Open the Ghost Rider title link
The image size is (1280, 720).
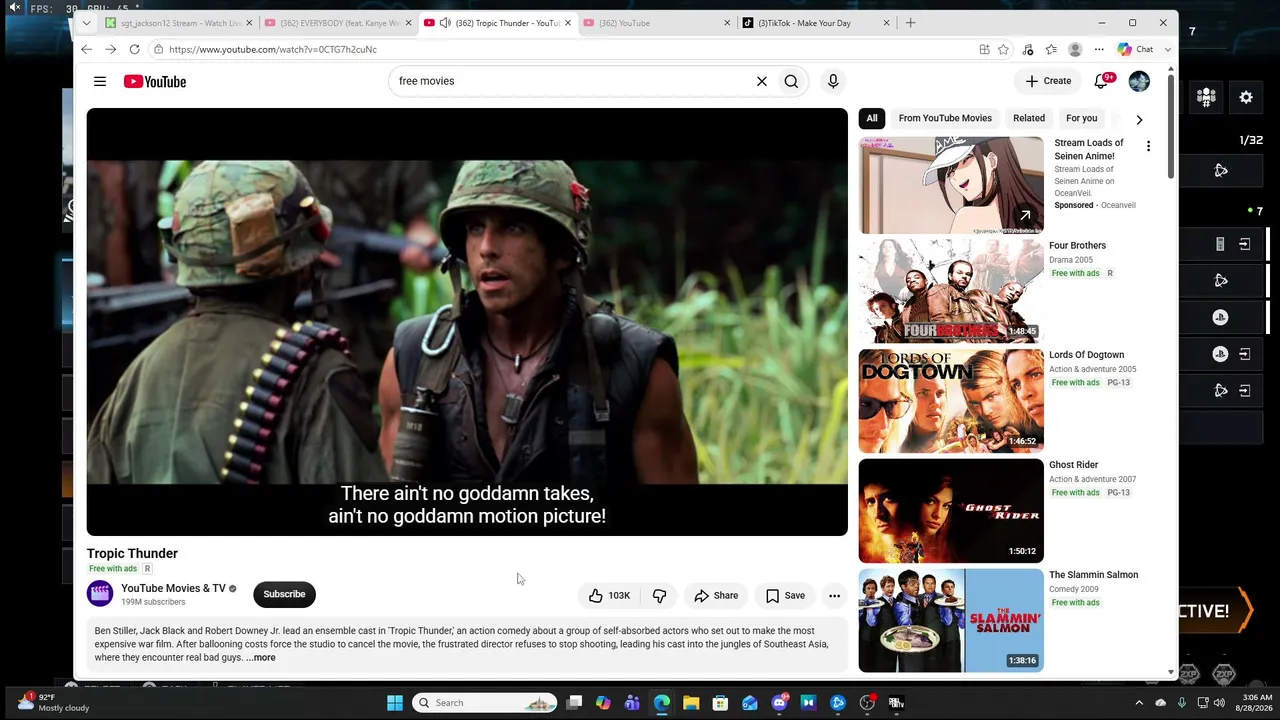1073,465
